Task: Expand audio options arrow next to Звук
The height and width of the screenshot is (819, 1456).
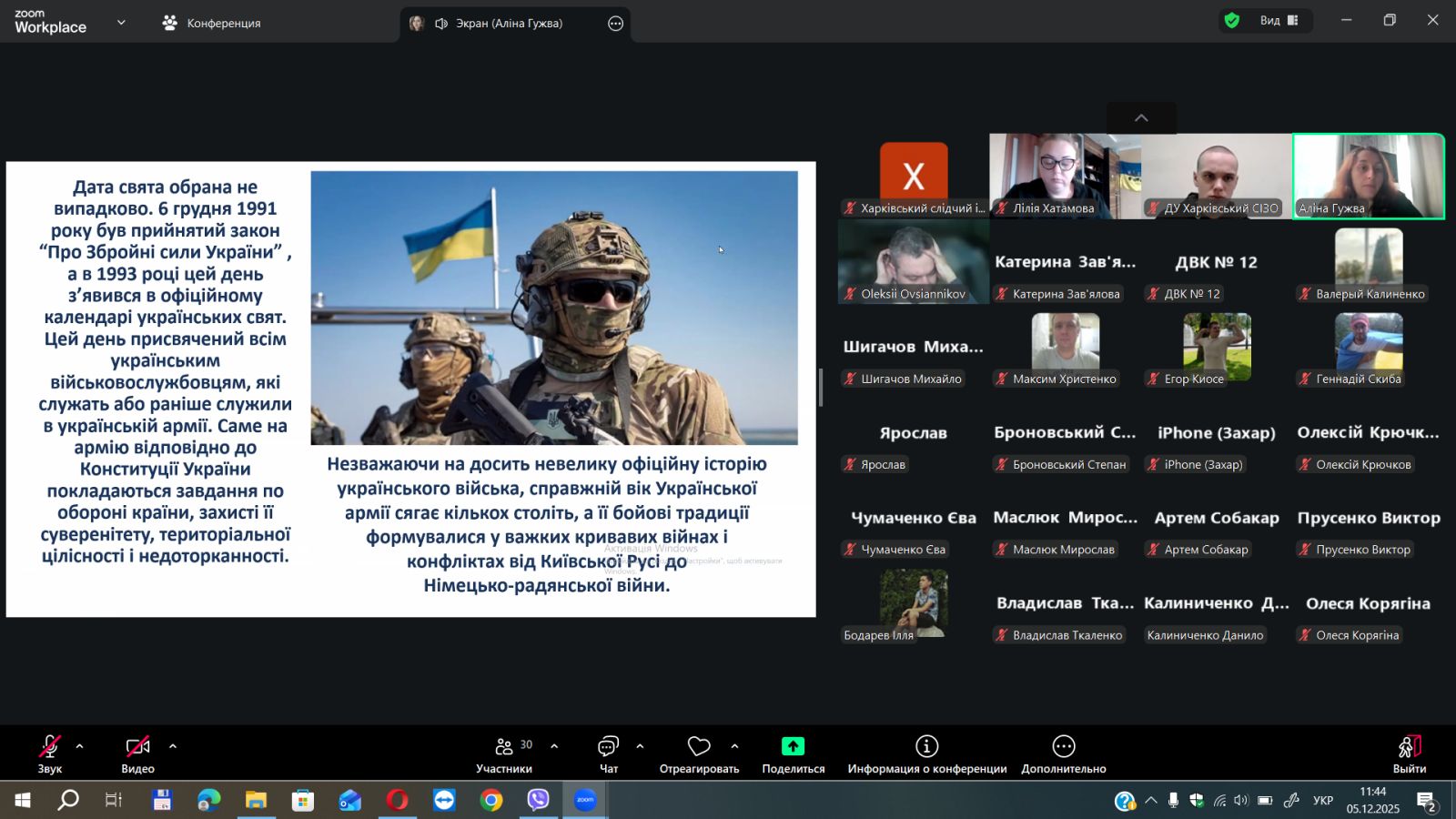Action: click(x=80, y=746)
